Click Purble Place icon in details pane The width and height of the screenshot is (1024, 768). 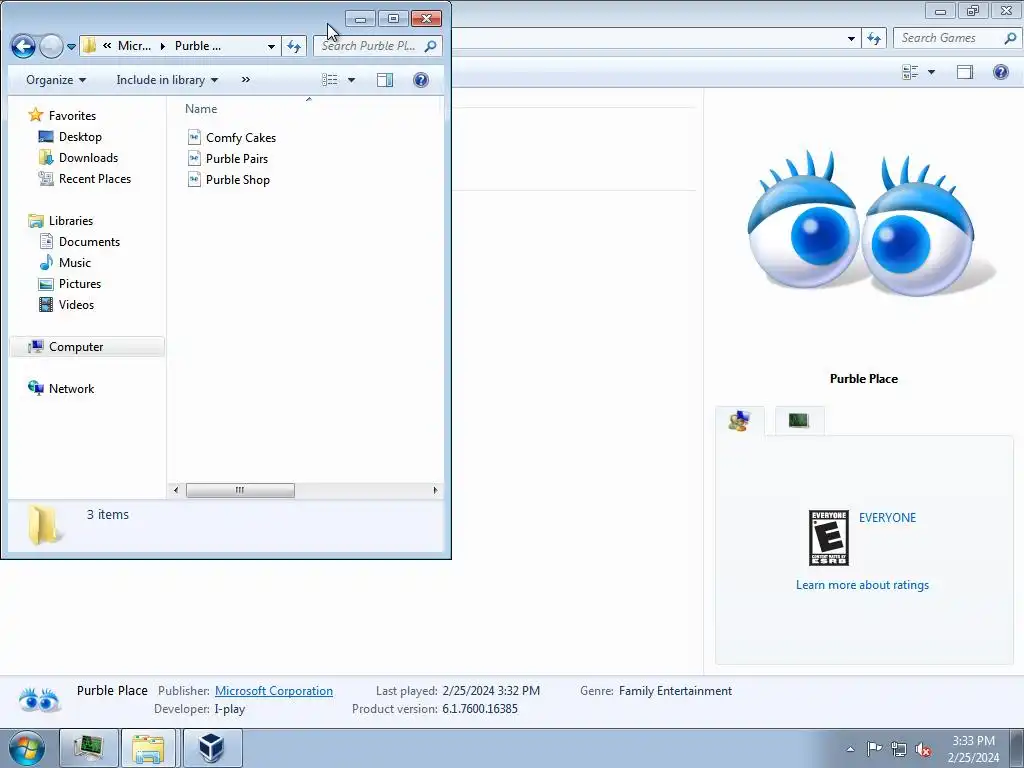[39, 699]
